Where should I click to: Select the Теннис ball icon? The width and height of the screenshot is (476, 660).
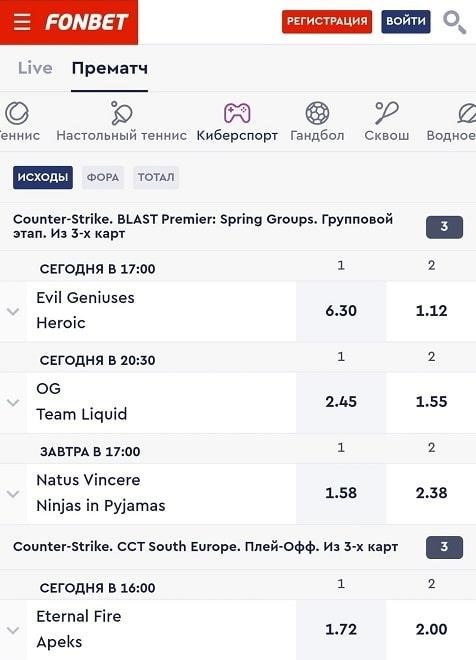click(x=17, y=113)
